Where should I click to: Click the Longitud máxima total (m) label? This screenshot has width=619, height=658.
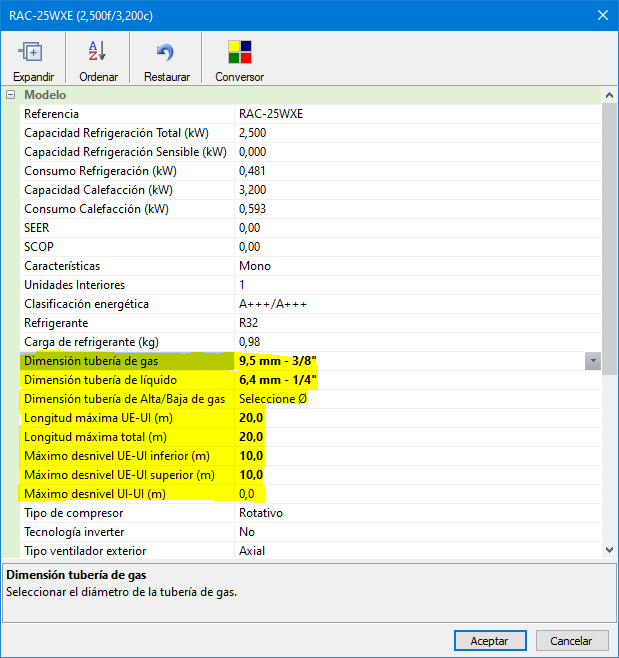[x=95, y=437]
